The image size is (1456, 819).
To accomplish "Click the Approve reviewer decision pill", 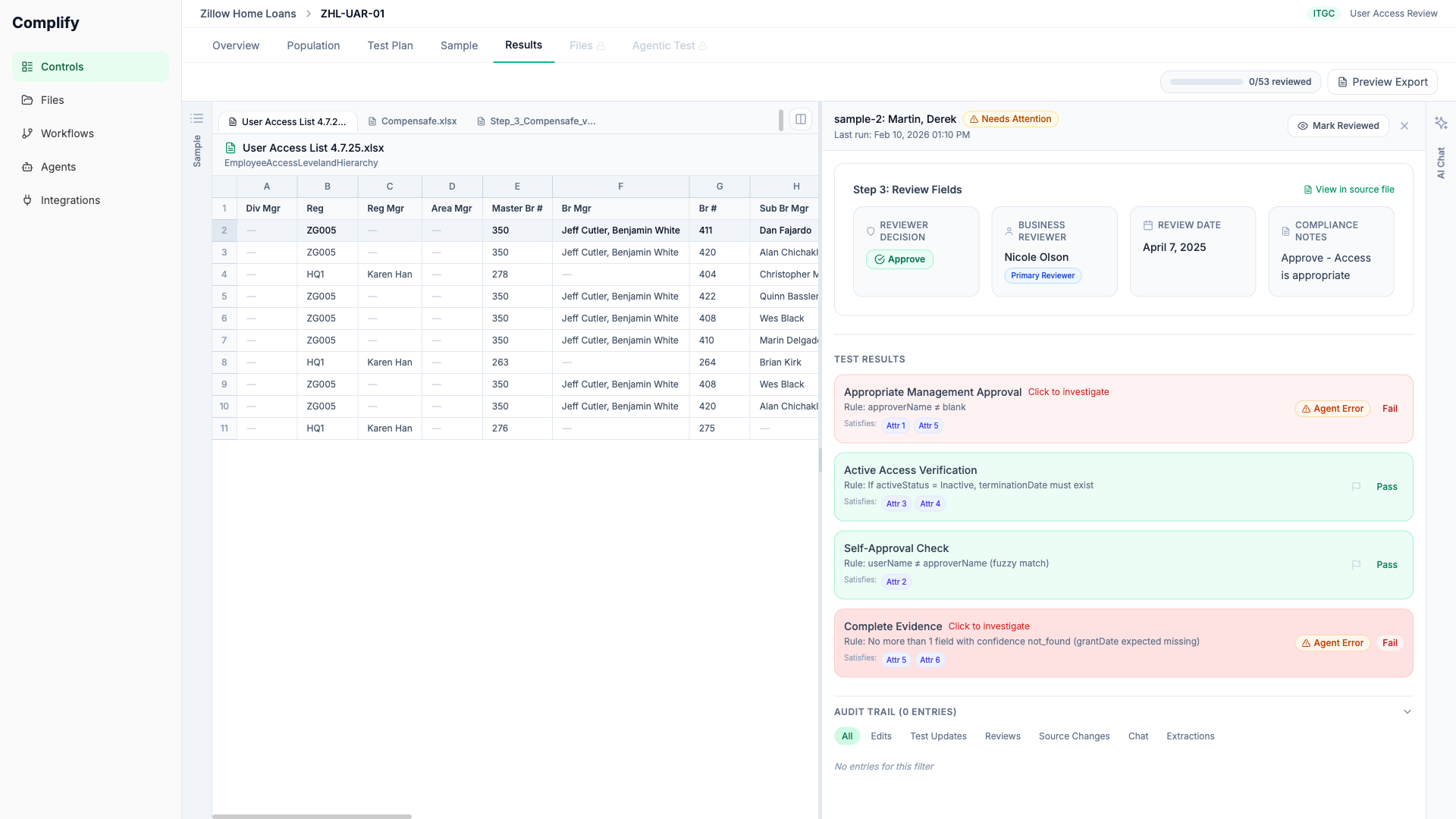I will point(899,259).
